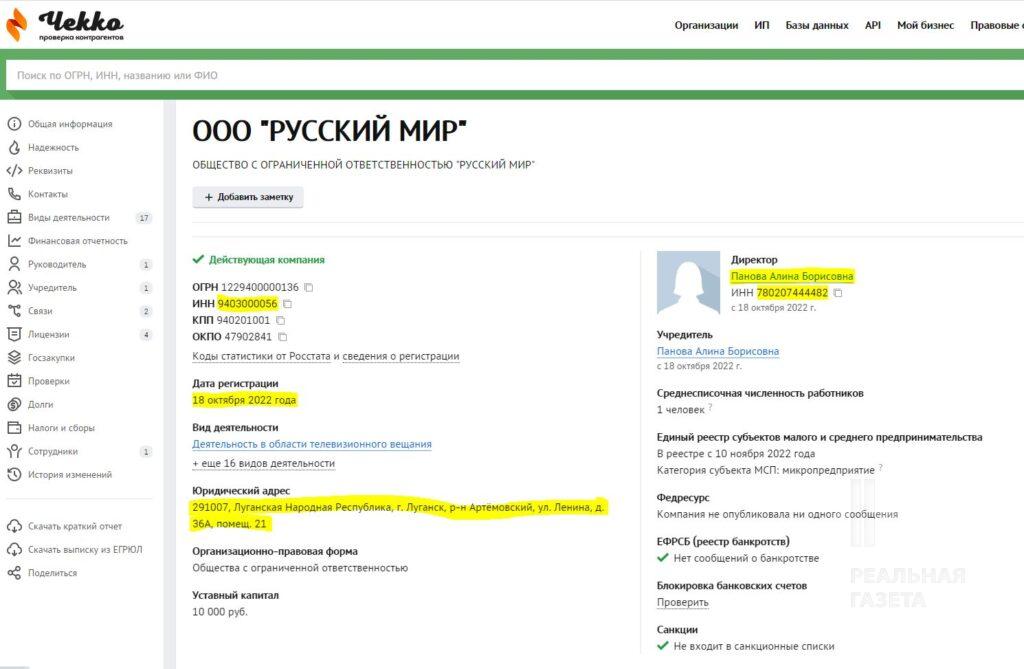Image resolution: width=1024 pixels, height=669 pixels.
Task: Open director link Панова Алина Борисовна
Action: coord(792,276)
